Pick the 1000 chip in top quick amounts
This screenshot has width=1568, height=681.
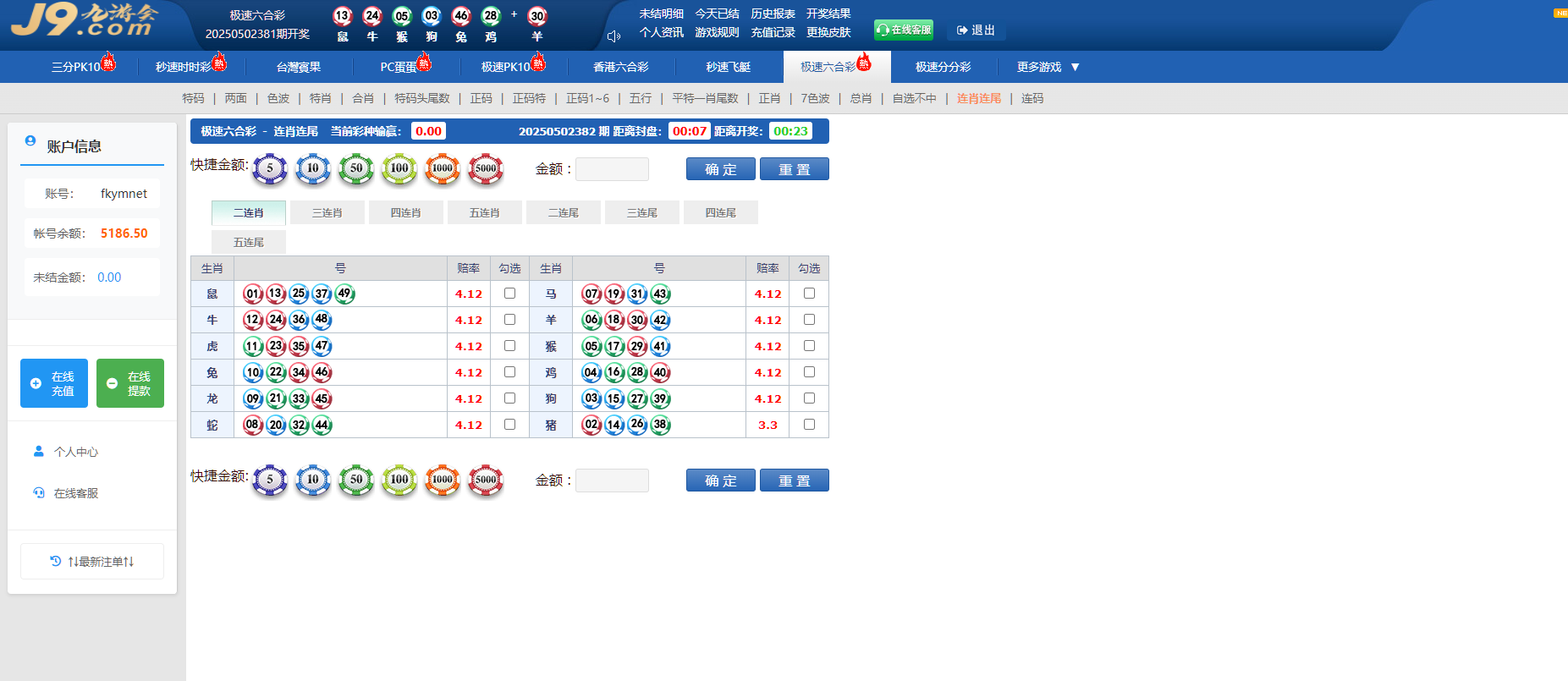point(443,168)
